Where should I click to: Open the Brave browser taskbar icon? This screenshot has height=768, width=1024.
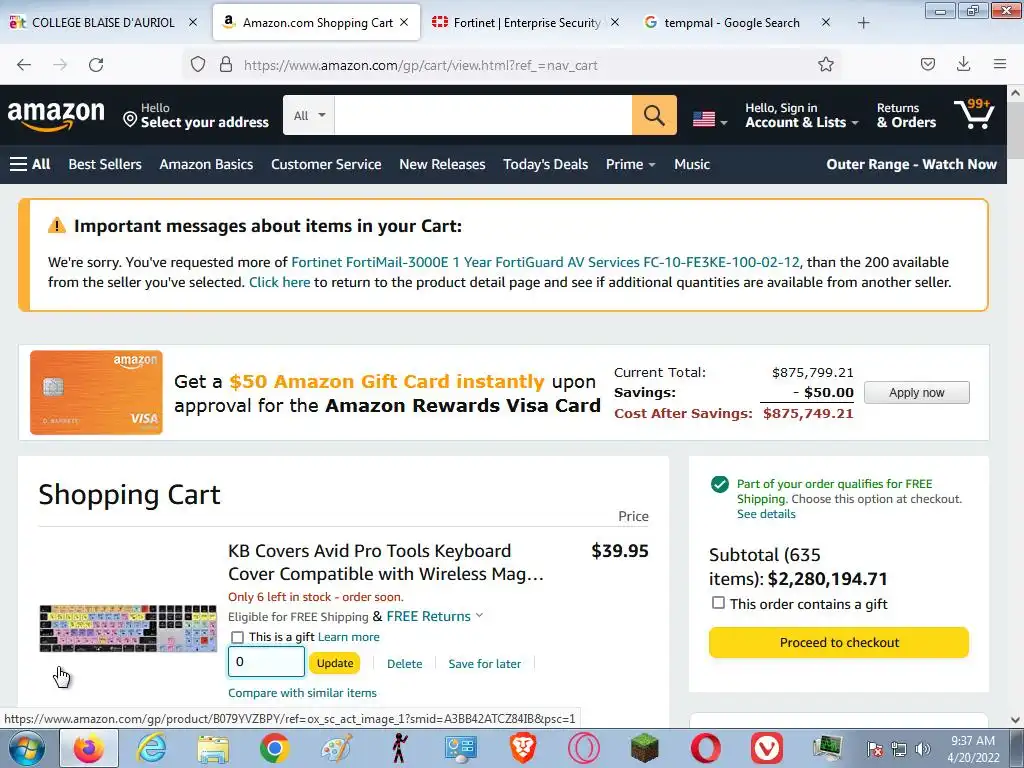[522, 748]
